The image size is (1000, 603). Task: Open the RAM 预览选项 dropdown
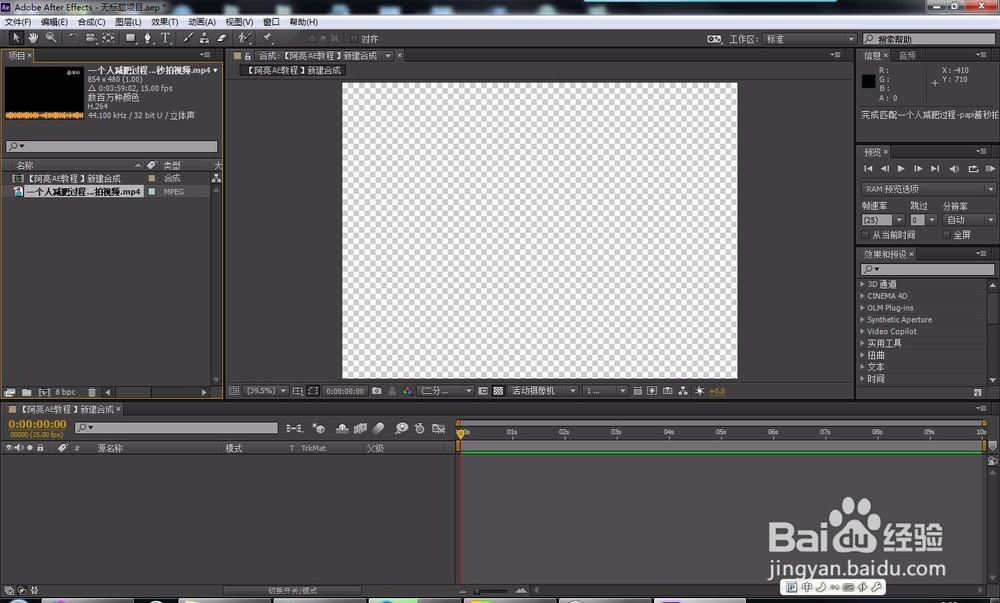pos(928,189)
